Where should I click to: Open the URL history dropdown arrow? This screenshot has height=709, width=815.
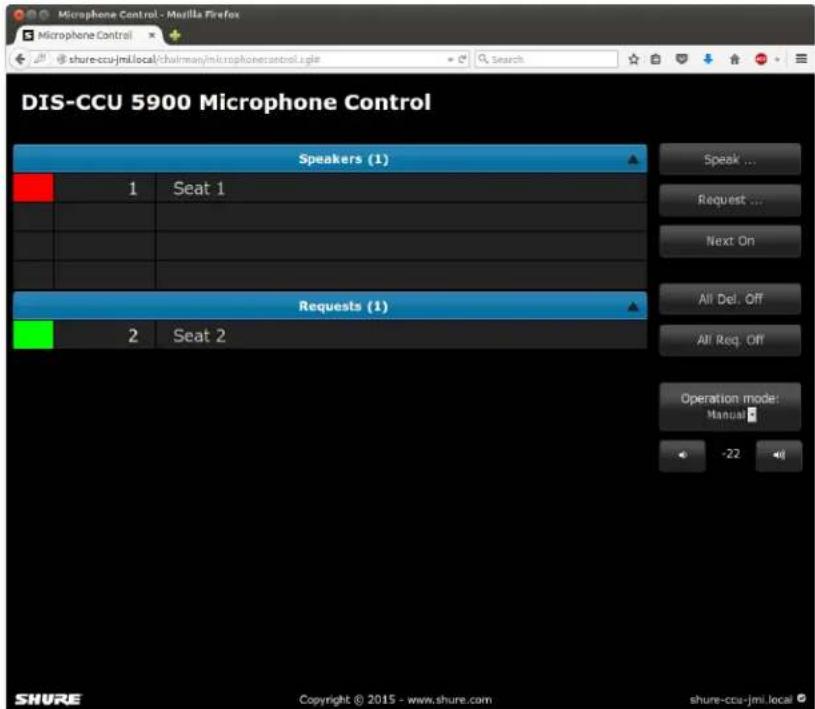tap(451, 60)
